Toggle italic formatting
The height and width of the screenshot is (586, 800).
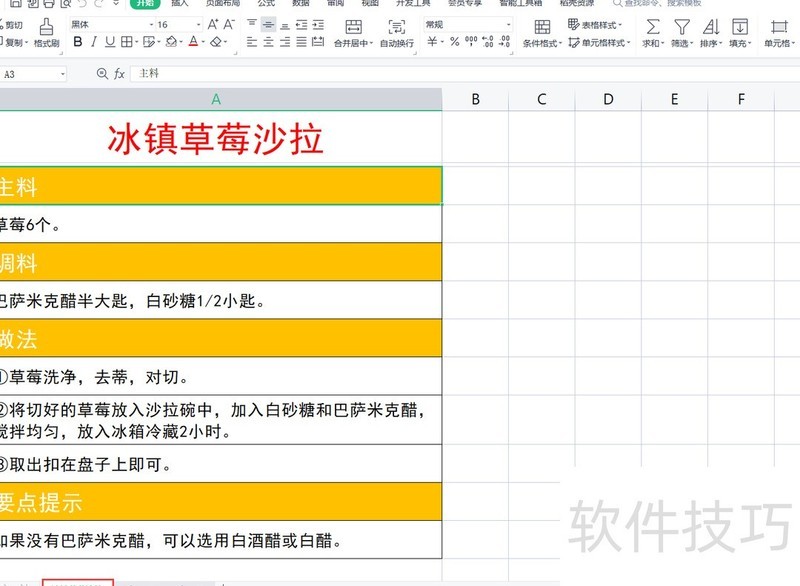(x=94, y=42)
